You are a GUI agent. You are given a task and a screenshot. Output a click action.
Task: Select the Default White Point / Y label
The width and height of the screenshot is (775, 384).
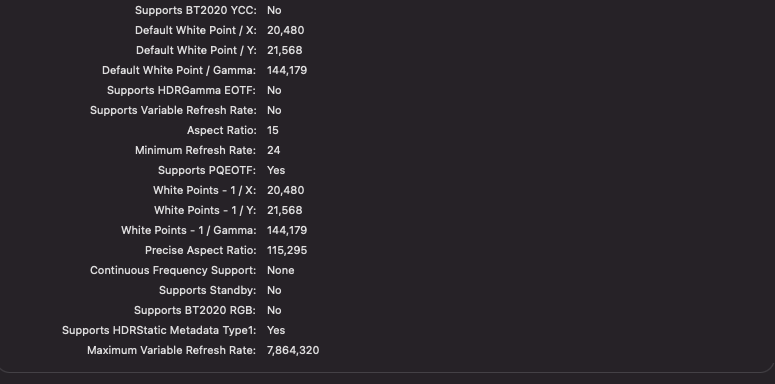tap(196, 50)
